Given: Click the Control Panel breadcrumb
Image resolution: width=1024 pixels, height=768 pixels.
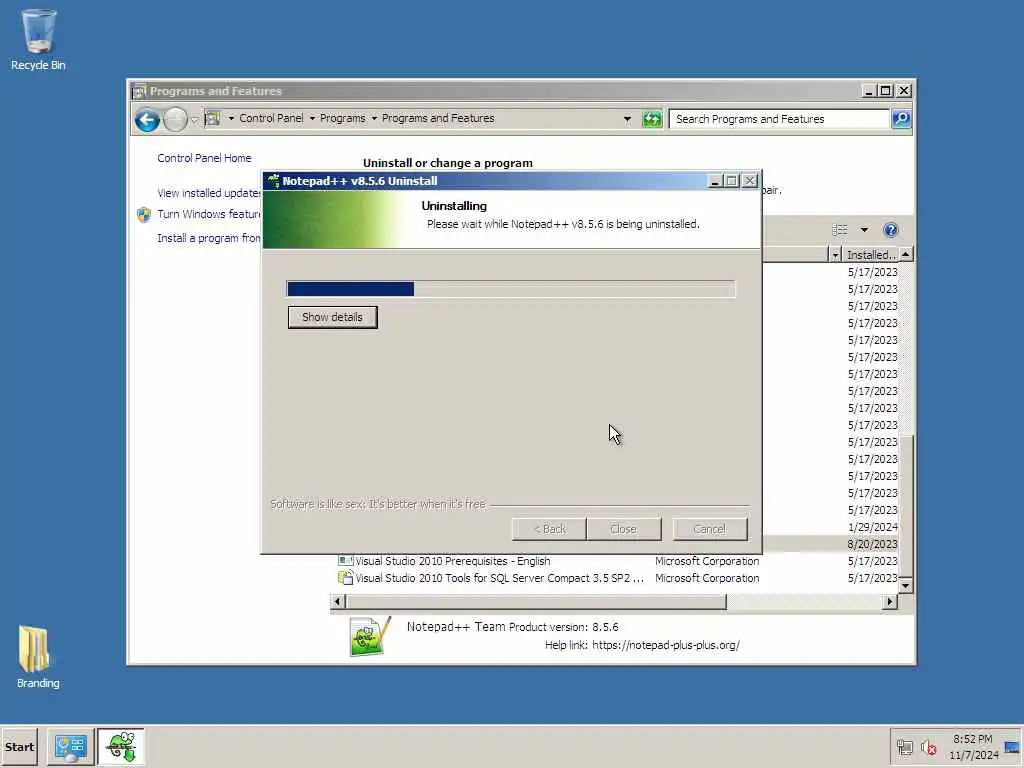Looking at the screenshot, I should pos(271,118).
